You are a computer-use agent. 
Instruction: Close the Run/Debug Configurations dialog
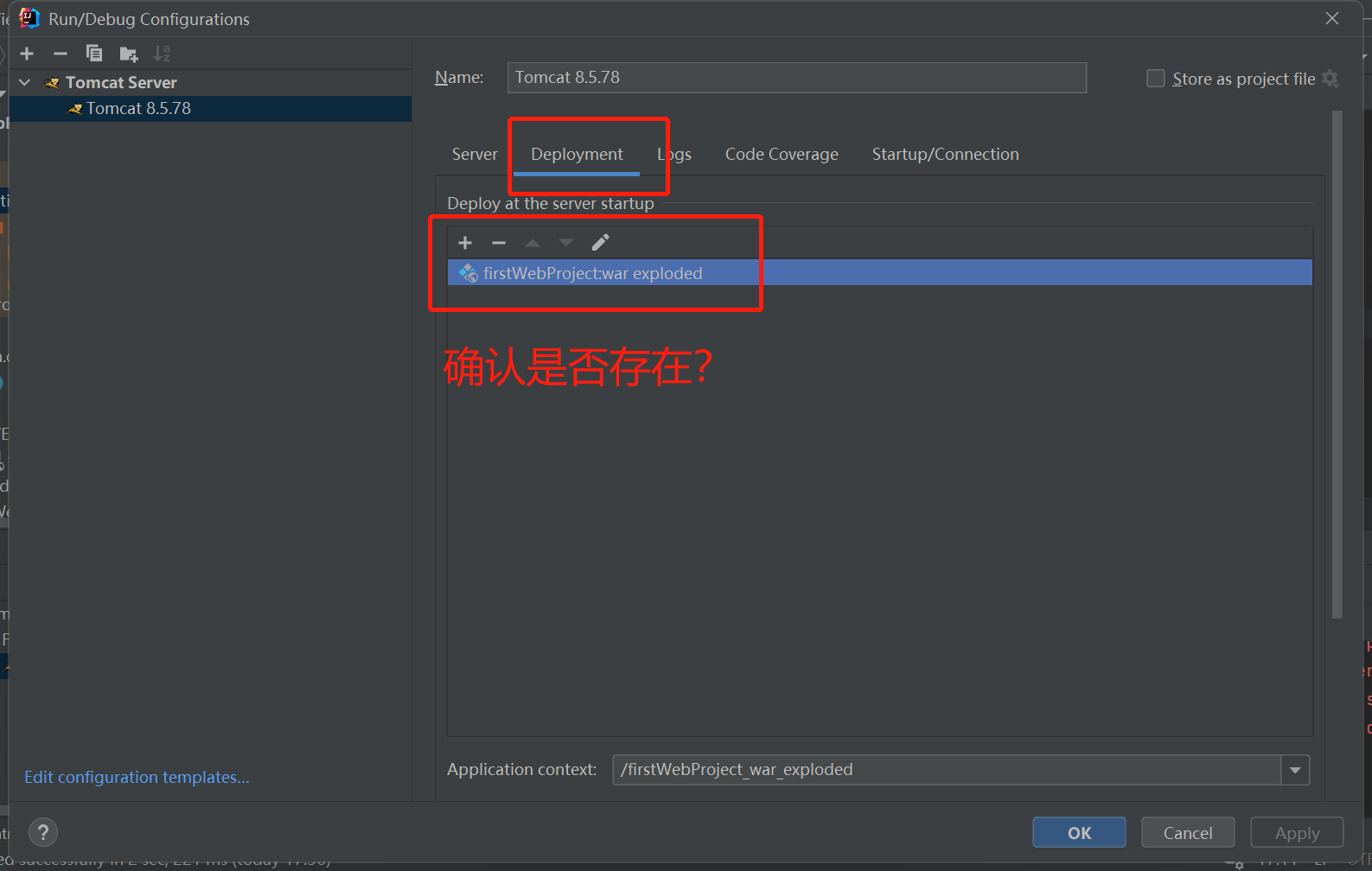pyautogui.click(x=1332, y=18)
